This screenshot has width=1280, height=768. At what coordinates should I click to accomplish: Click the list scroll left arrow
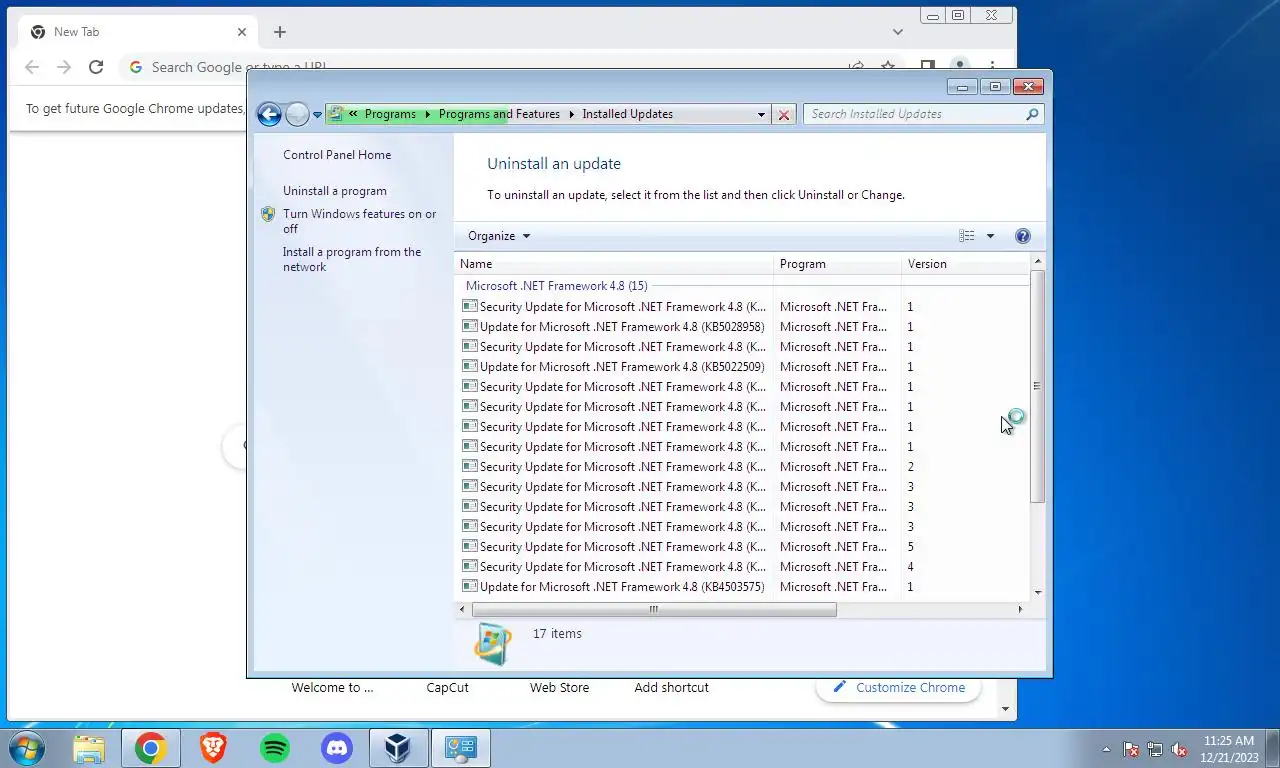point(462,609)
